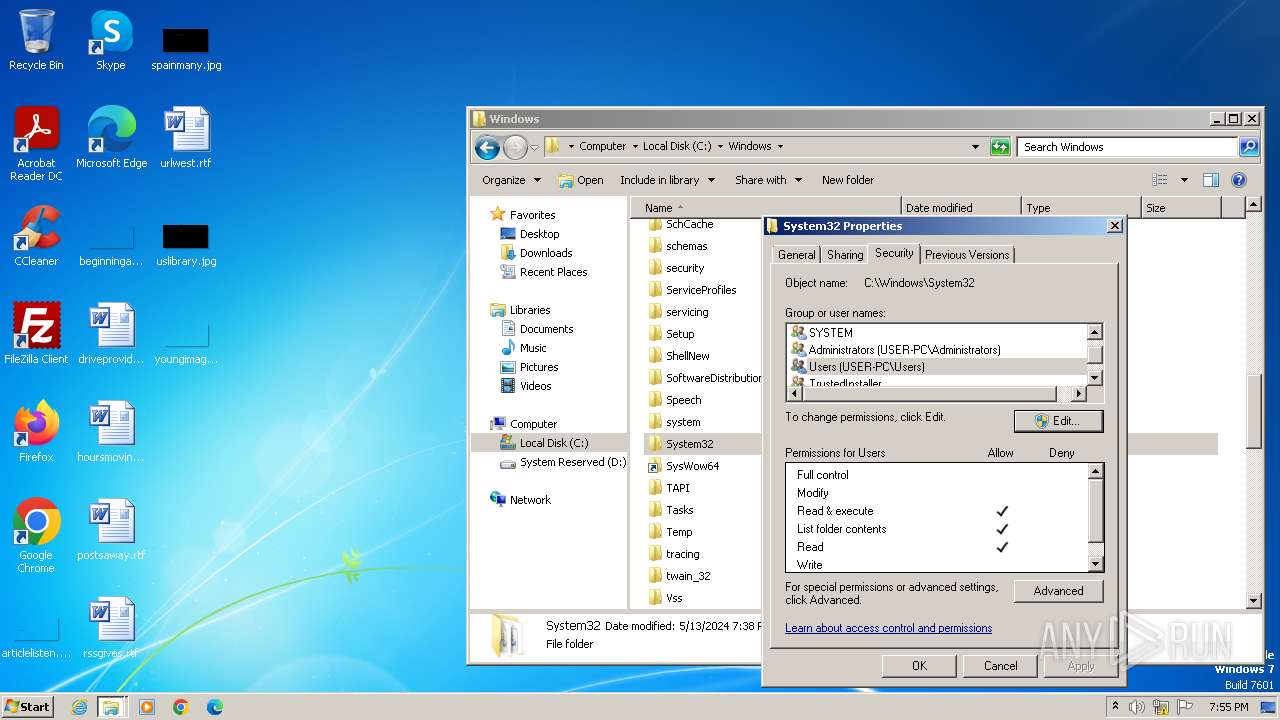Select Administrators in group list
Viewport: 1280px width, 720px height.
tap(904, 350)
